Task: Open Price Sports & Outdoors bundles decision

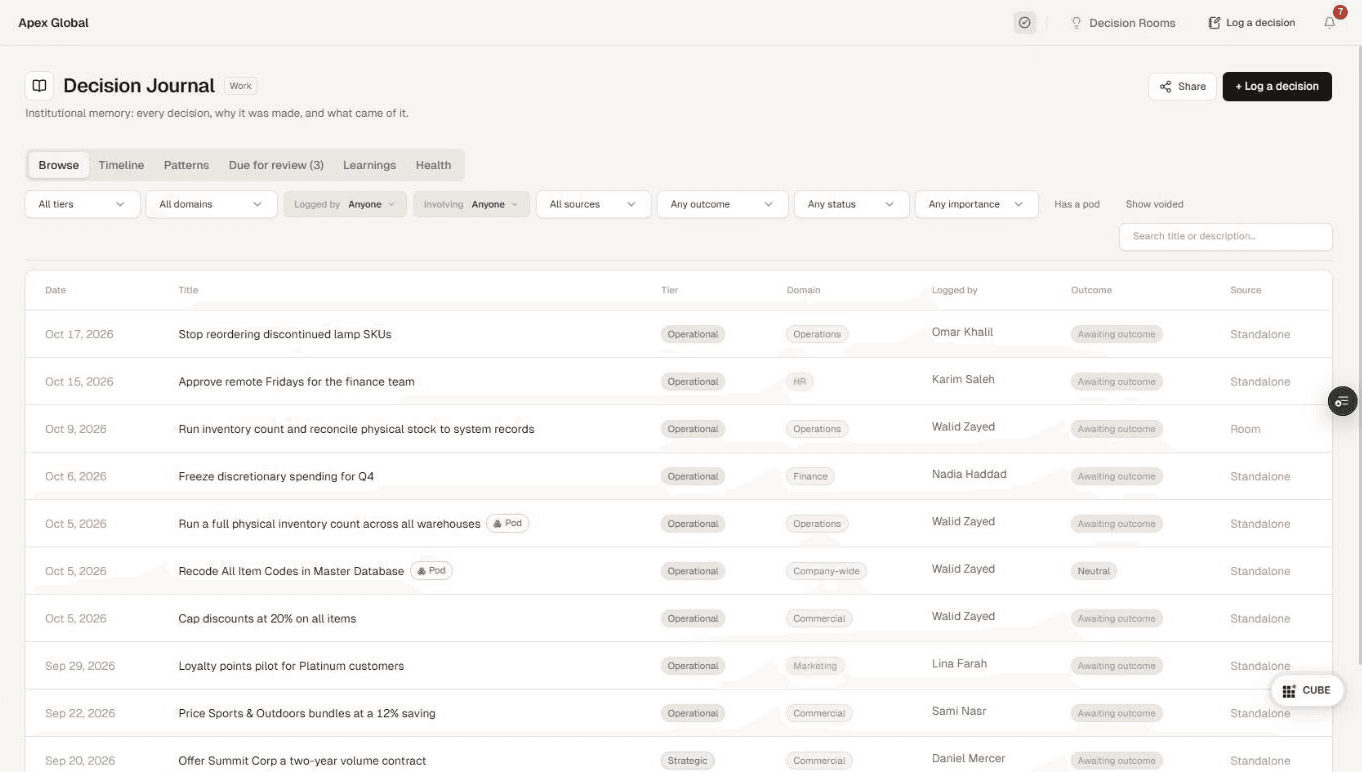Action: [307, 713]
